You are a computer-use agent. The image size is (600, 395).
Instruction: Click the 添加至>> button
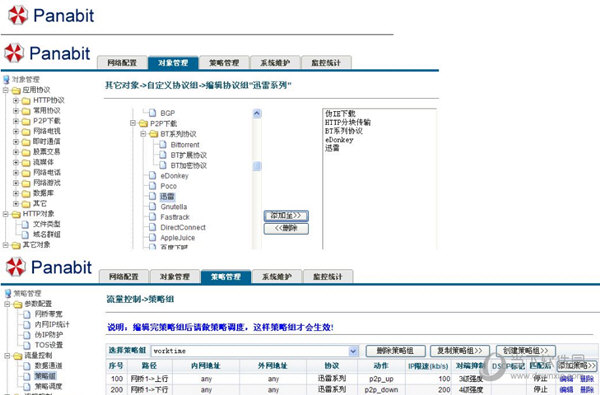click(x=286, y=216)
